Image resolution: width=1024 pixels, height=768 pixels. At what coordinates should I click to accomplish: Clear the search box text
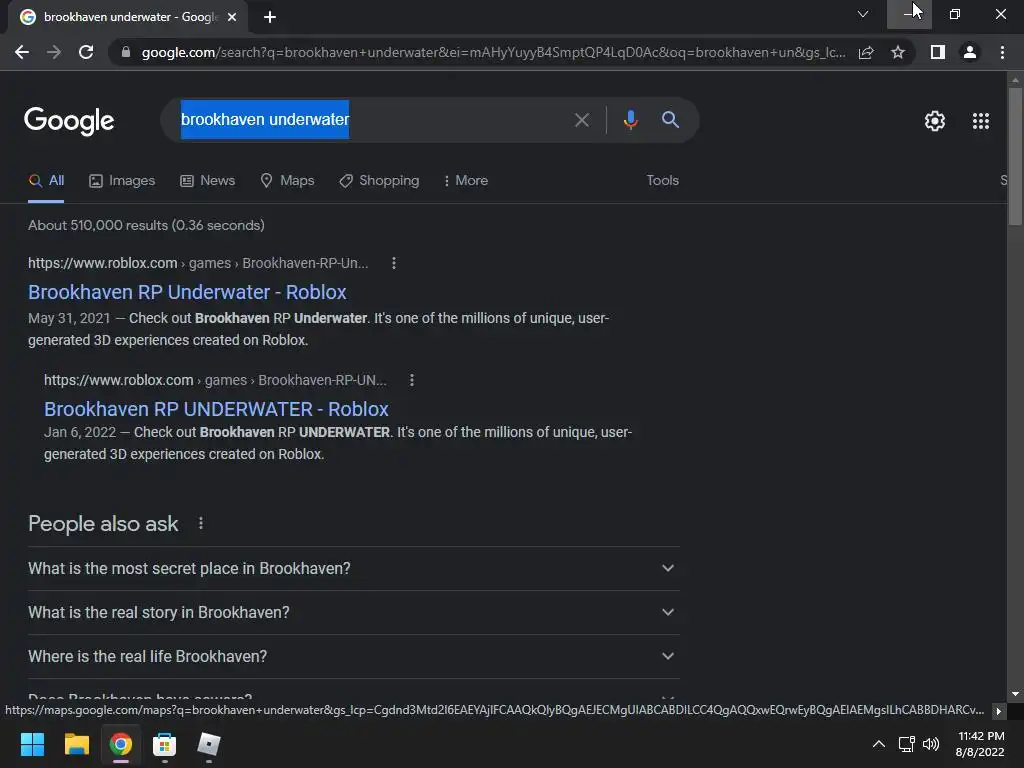581,120
